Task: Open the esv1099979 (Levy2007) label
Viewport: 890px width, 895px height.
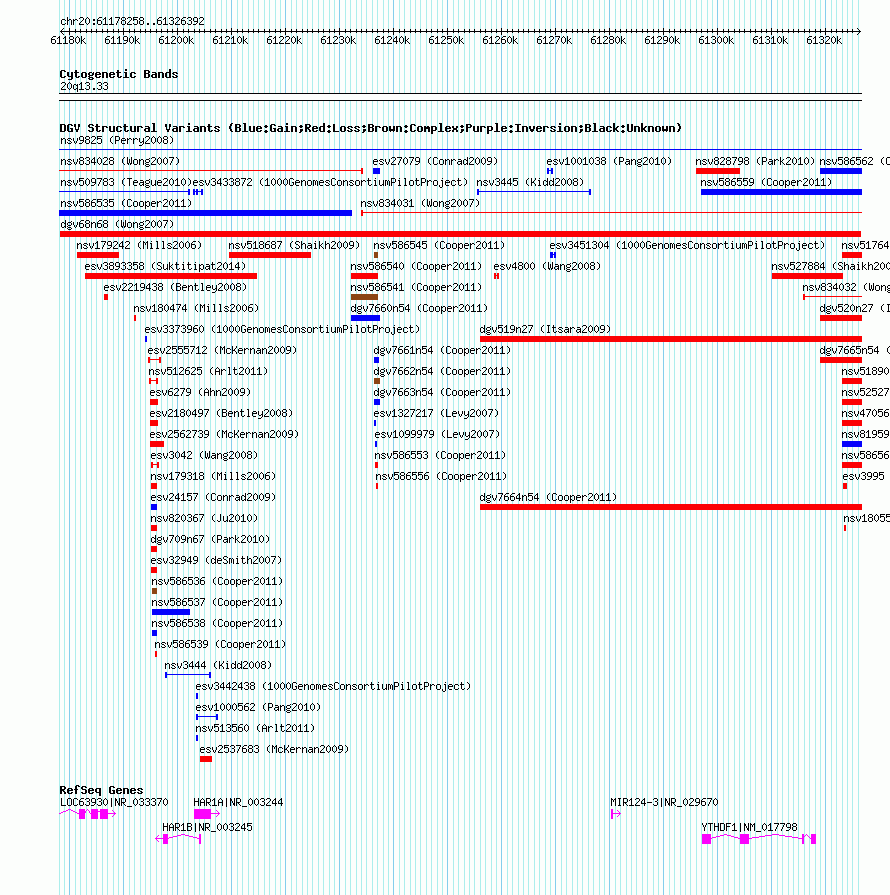Action: point(437,435)
